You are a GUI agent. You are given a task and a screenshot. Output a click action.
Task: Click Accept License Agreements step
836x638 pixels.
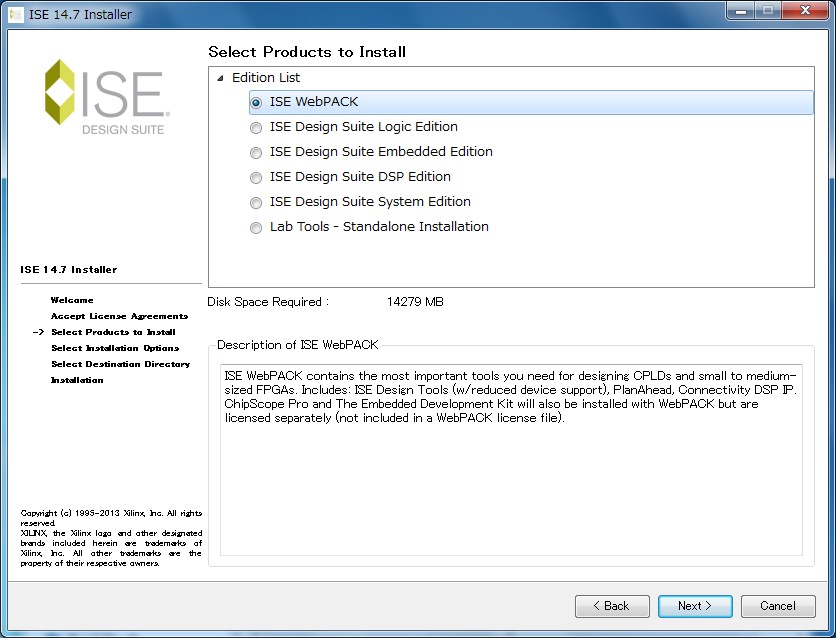[x=119, y=316]
